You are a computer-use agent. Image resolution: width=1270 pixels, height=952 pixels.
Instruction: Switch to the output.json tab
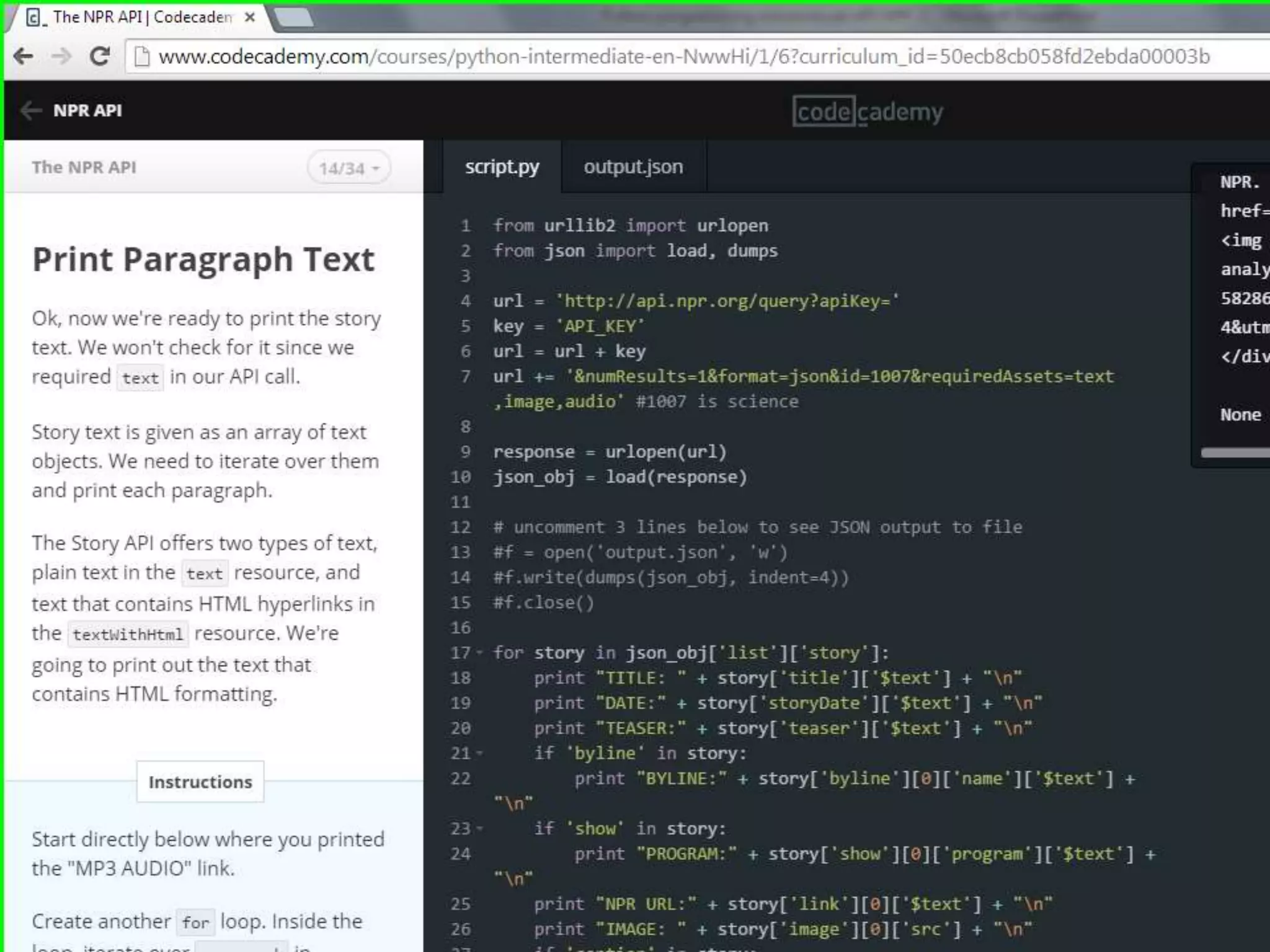tap(633, 167)
